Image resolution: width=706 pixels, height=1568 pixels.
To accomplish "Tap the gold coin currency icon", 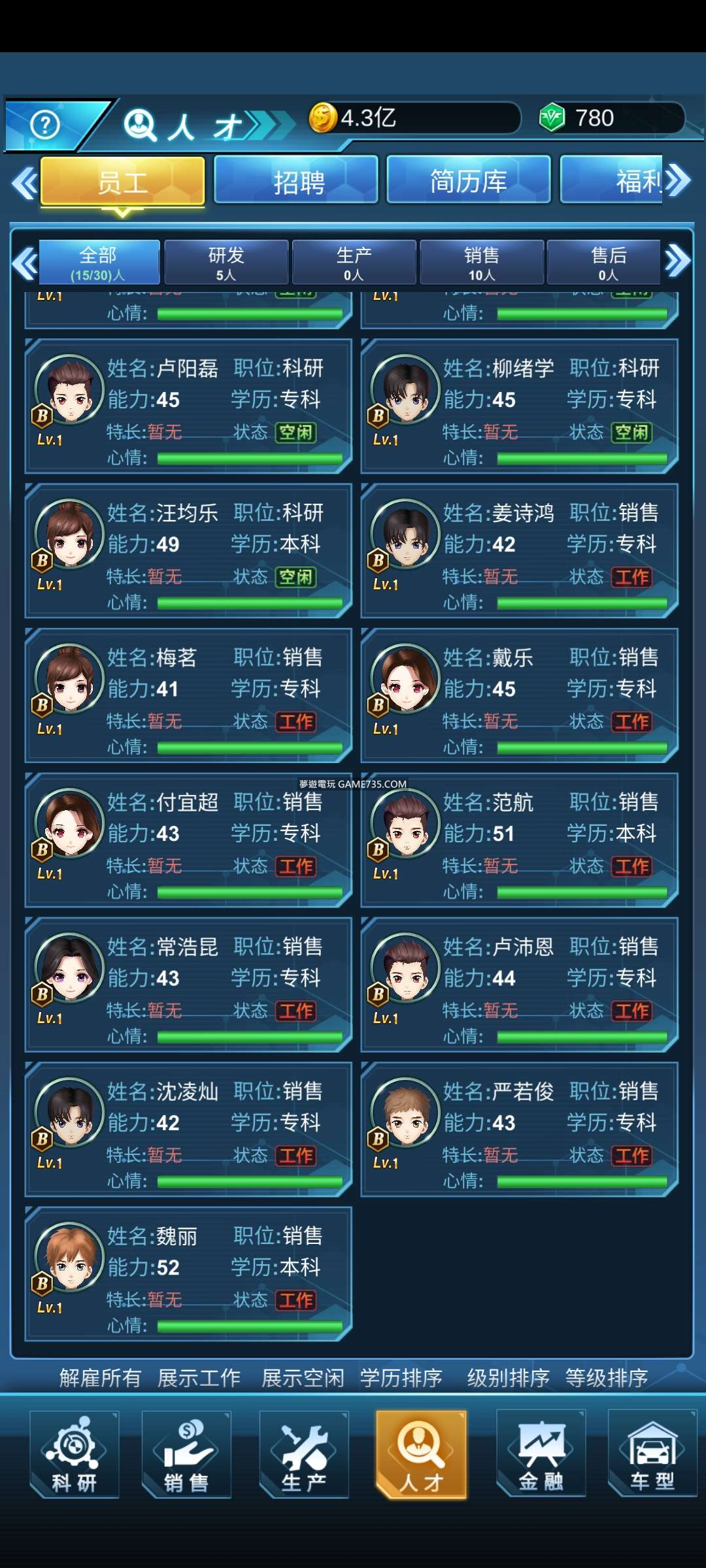I will pyautogui.click(x=323, y=118).
